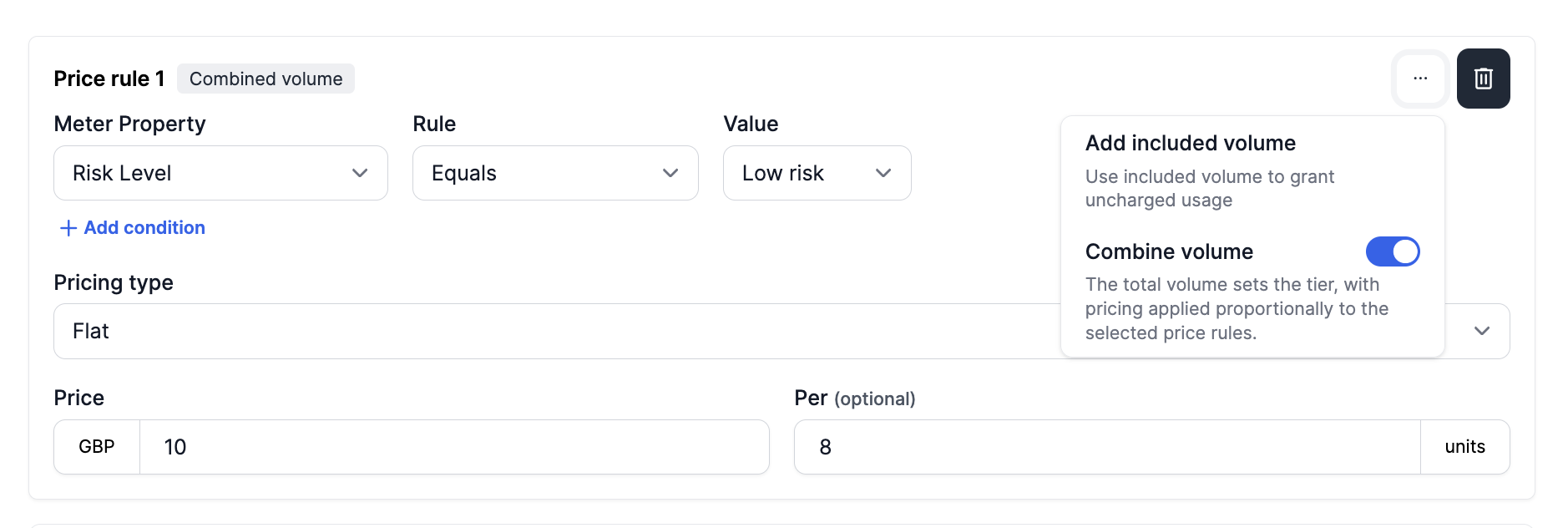Toggle the Combine volume switch off

[x=1392, y=251]
